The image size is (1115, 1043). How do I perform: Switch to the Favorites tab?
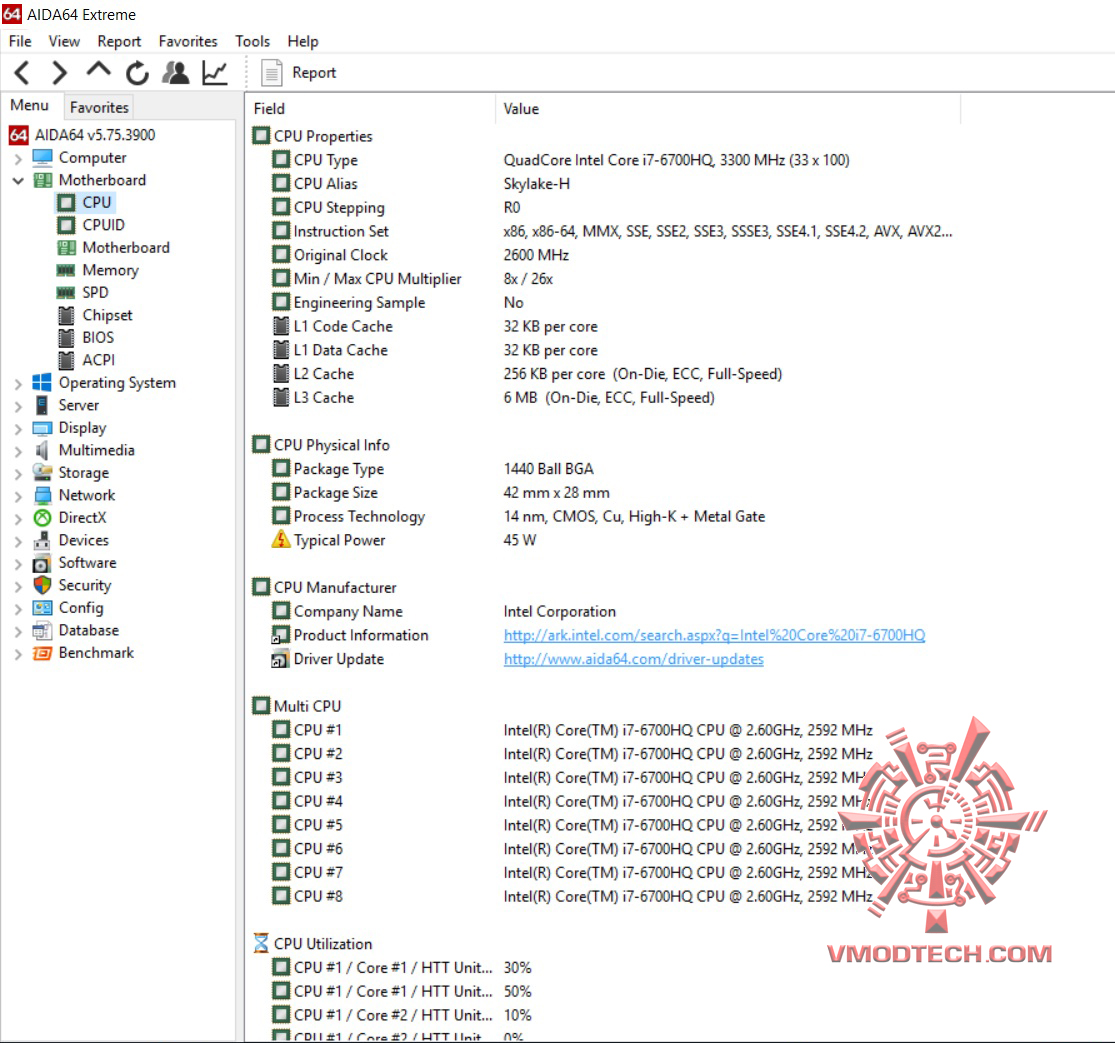[98, 107]
